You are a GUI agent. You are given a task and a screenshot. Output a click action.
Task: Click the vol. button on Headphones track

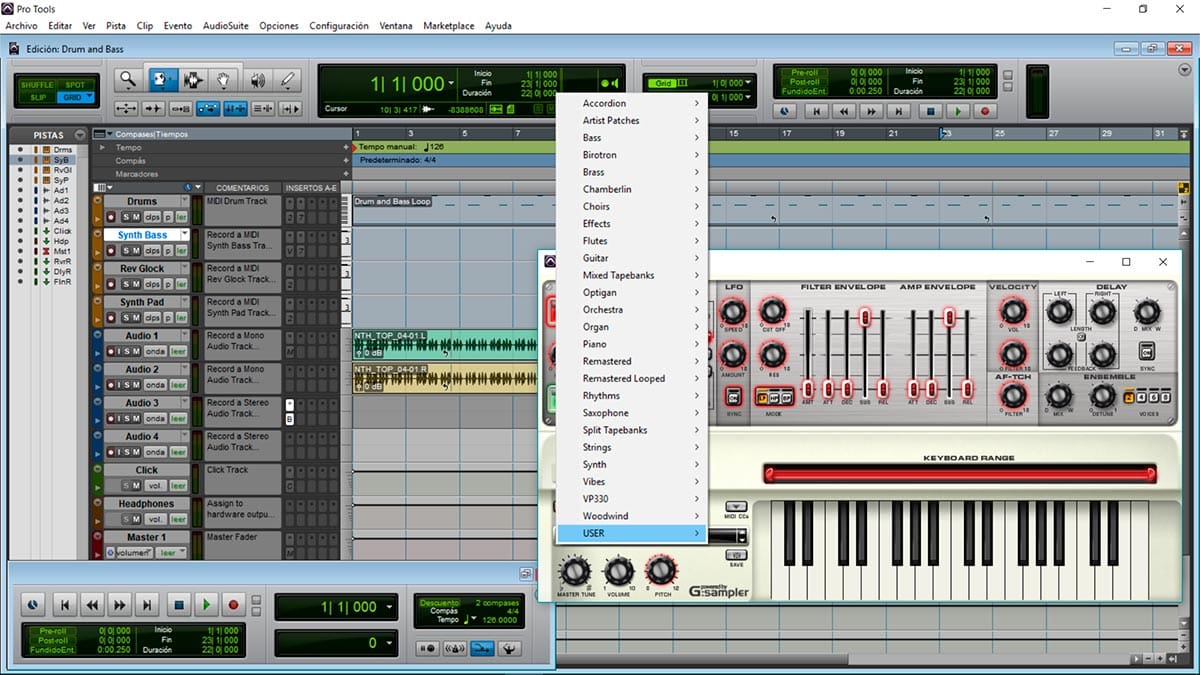point(155,519)
